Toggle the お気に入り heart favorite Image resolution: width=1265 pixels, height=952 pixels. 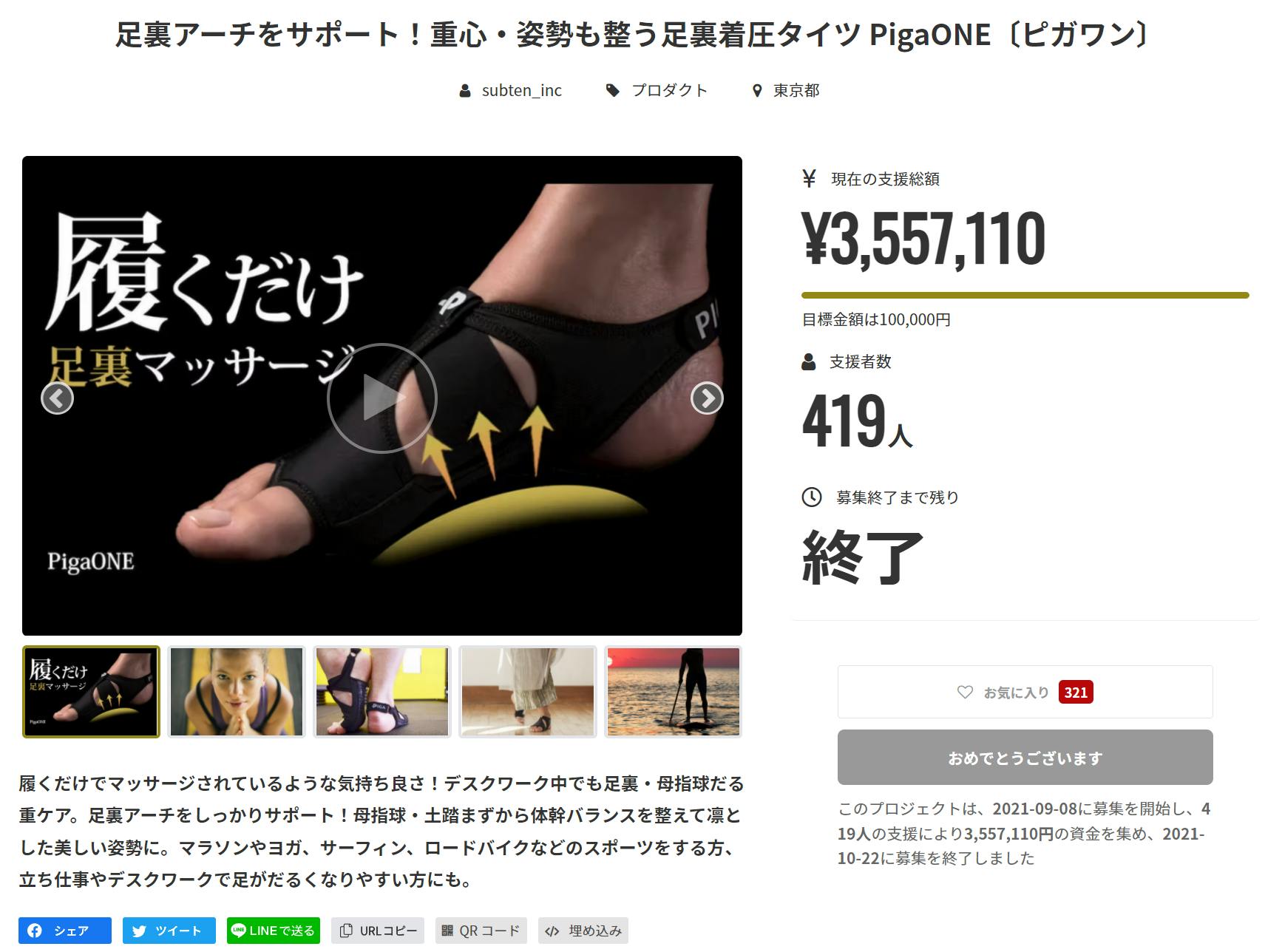click(x=1025, y=692)
